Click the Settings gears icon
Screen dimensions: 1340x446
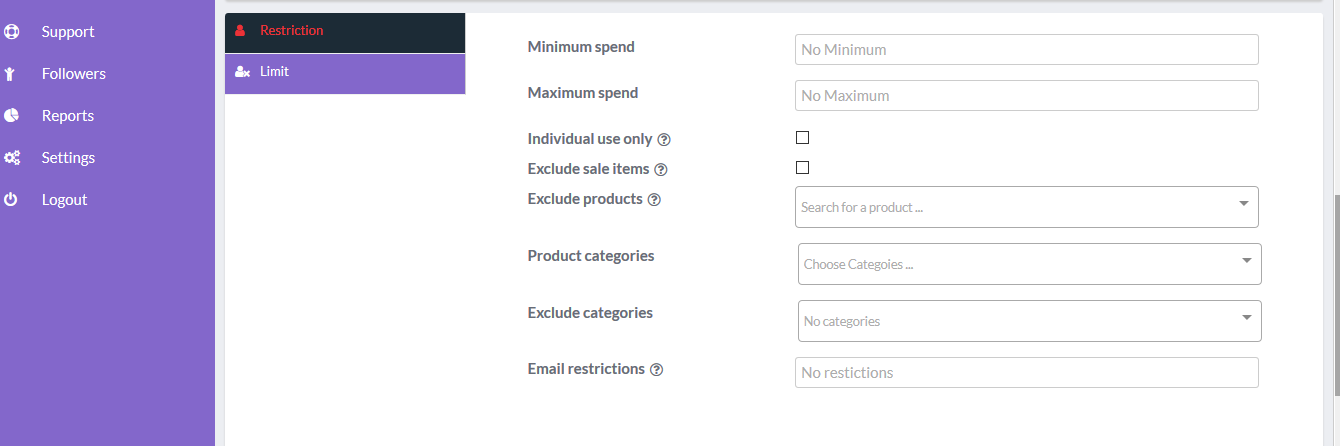click(12, 158)
